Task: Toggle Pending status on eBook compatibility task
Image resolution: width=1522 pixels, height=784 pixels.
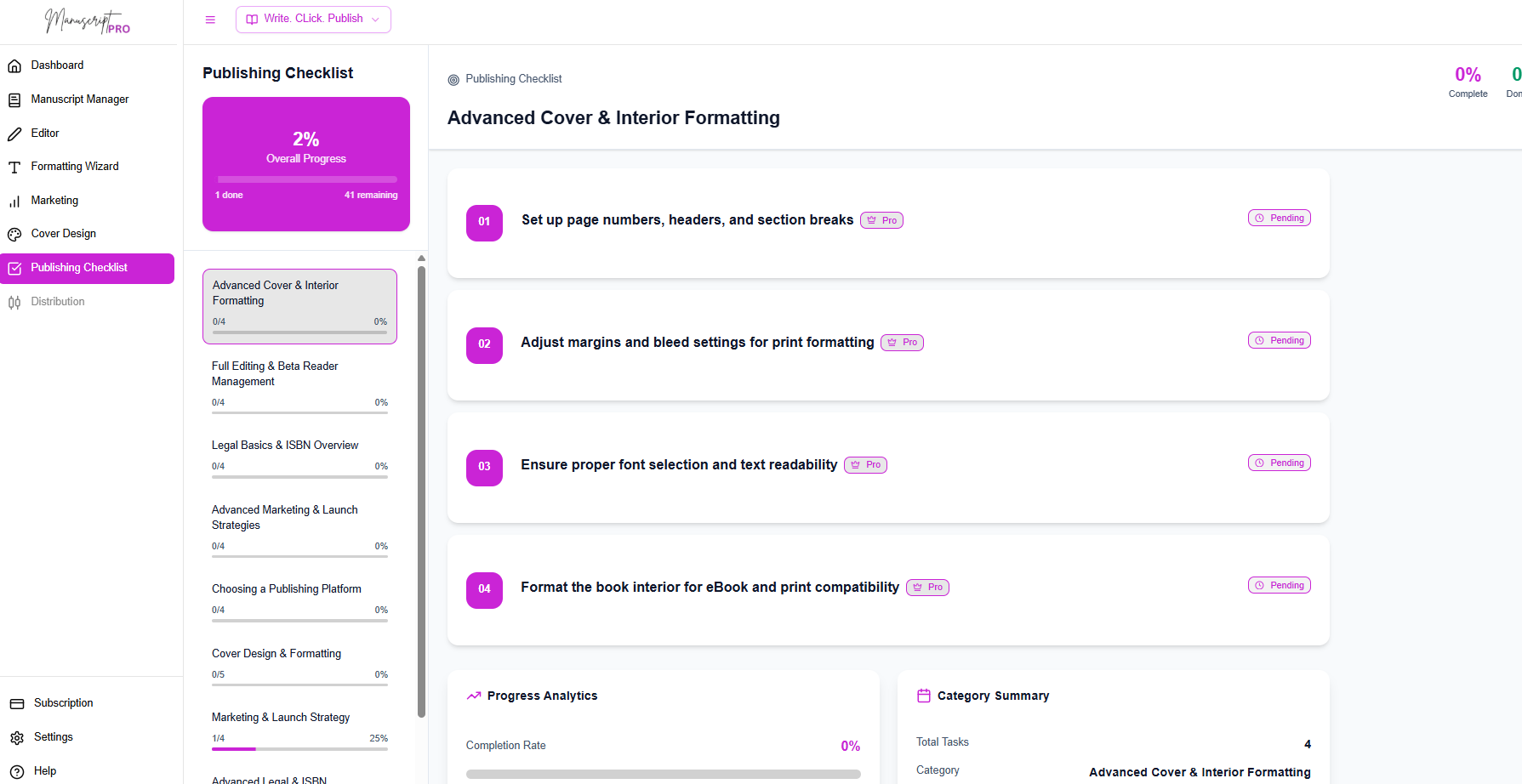Action: tap(1279, 584)
